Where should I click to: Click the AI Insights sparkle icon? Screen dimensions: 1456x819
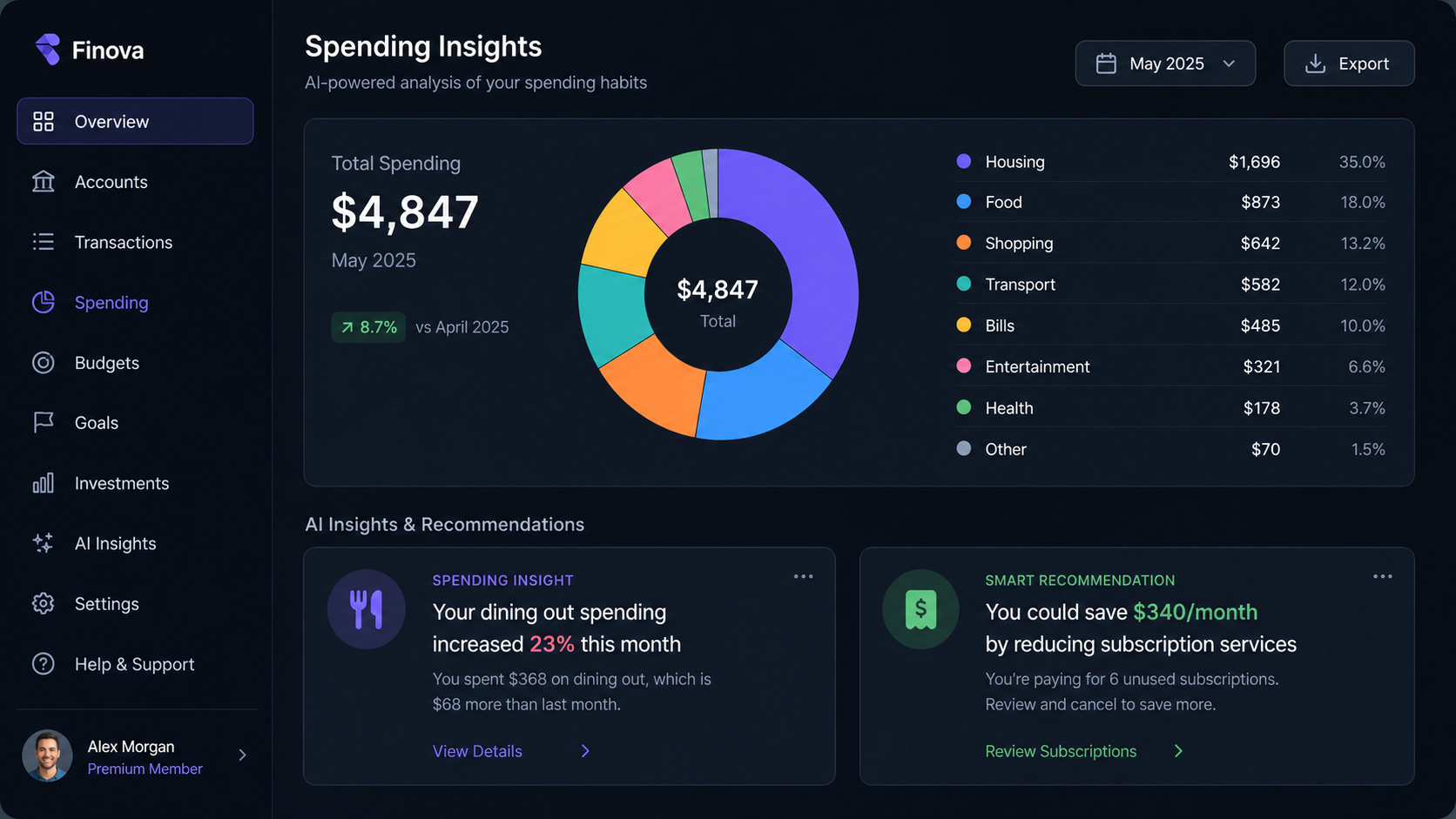pos(43,543)
